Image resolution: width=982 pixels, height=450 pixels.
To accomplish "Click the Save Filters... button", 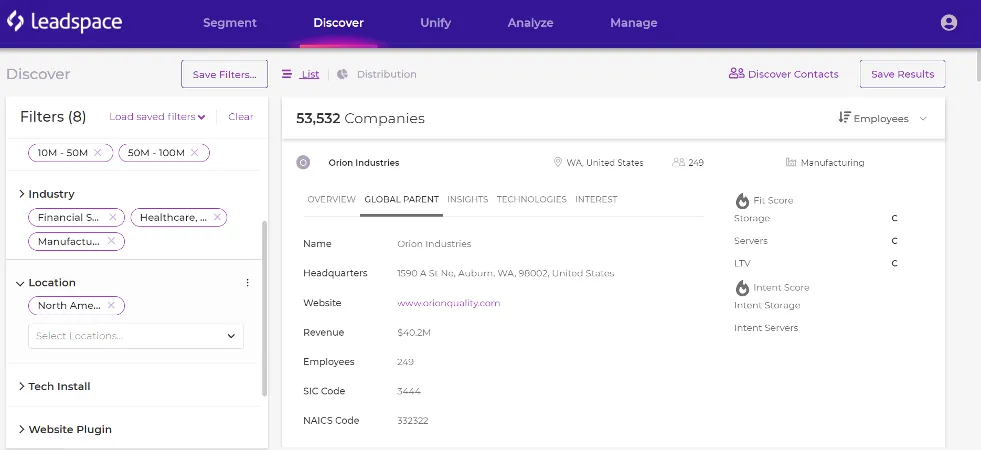I will coord(224,74).
